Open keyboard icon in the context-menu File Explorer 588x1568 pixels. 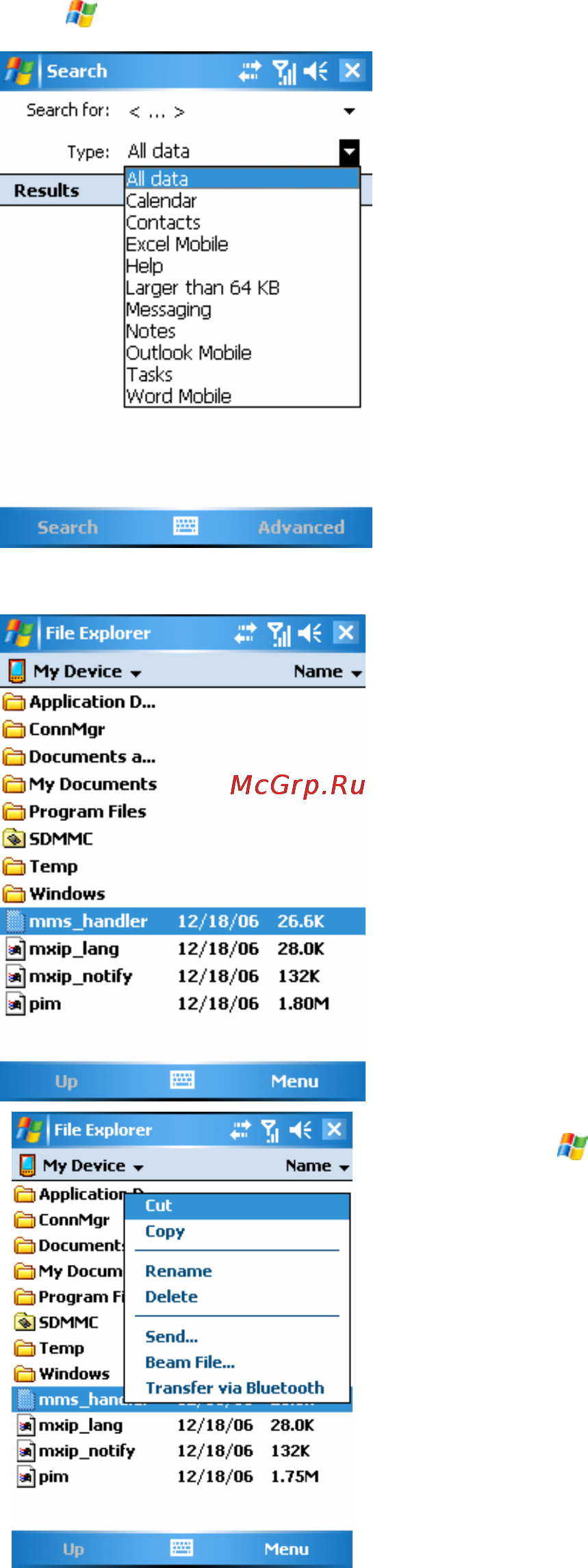coord(181,1548)
